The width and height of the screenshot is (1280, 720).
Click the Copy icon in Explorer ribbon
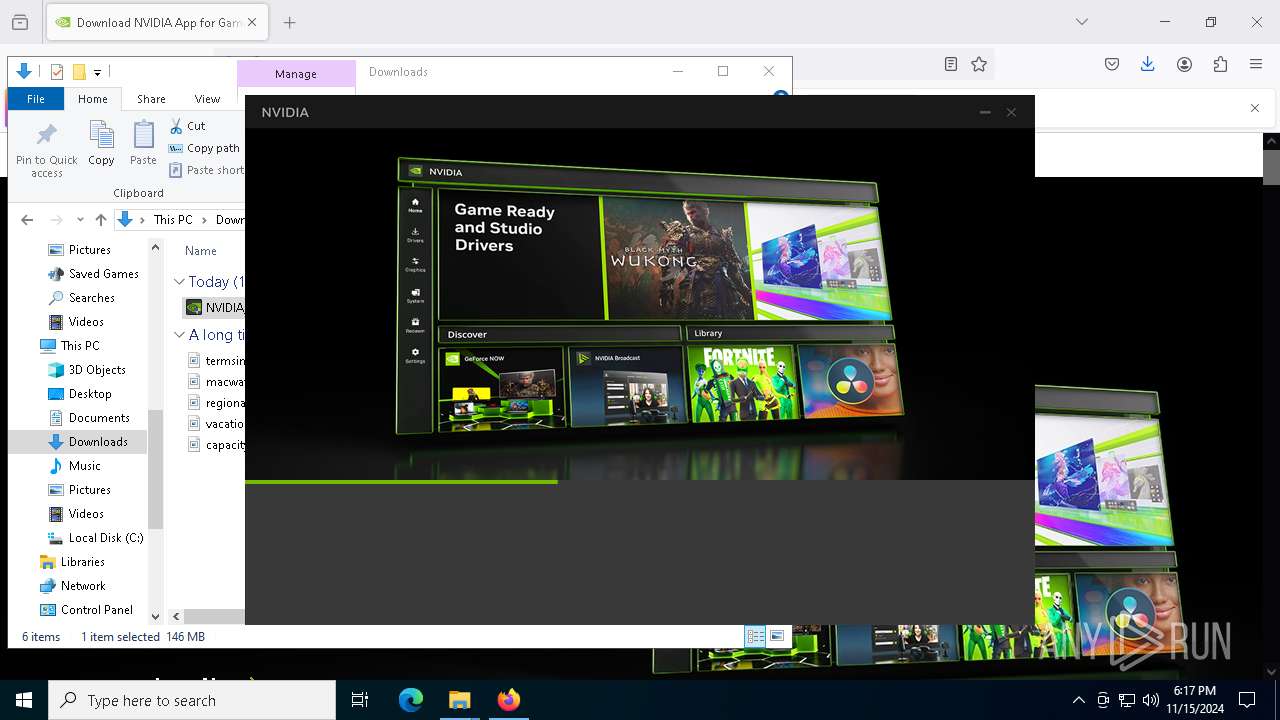(101, 143)
